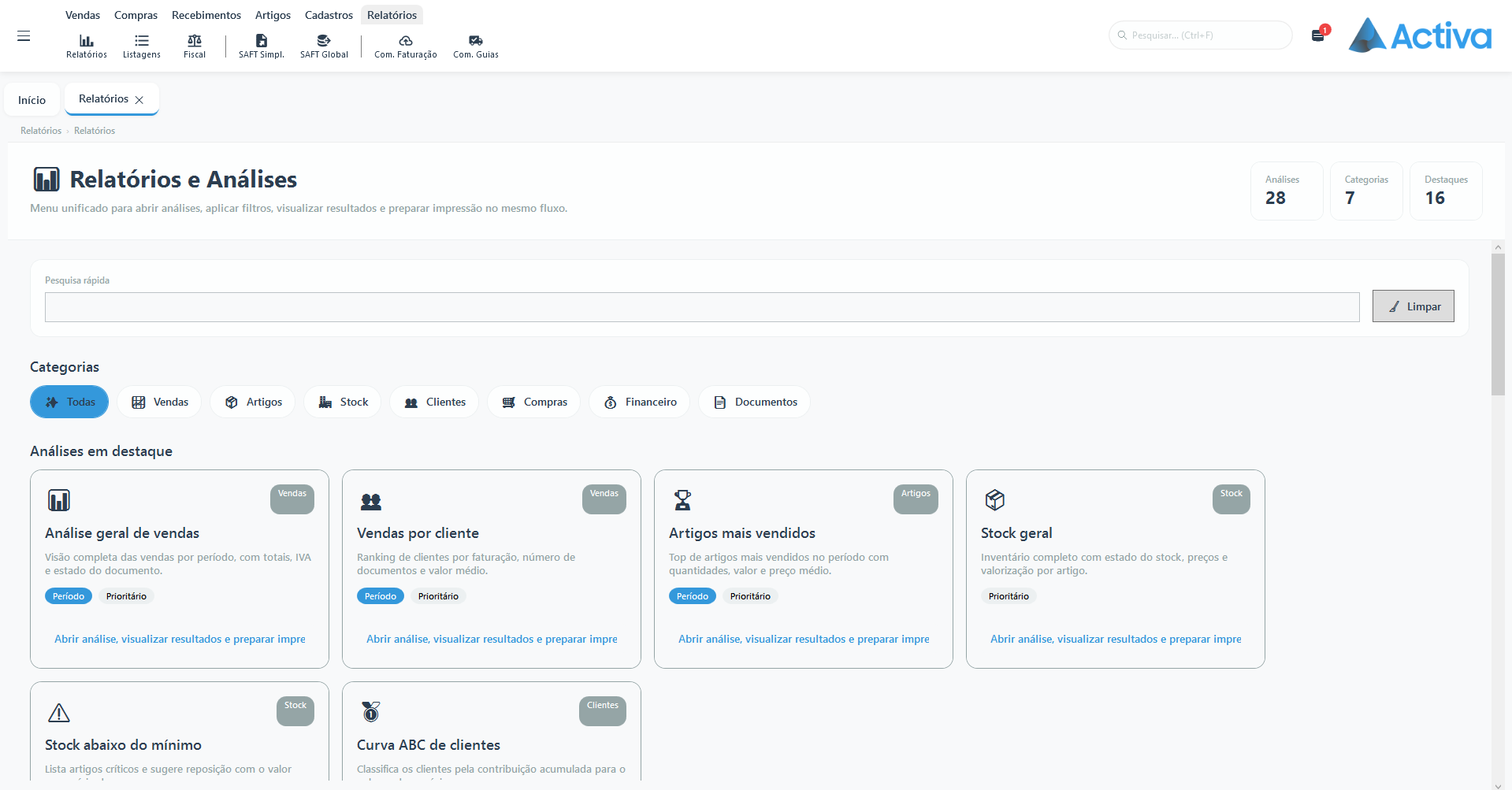Image resolution: width=1512 pixels, height=790 pixels.
Task: Open Com. Faturação communication
Action: coord(406,46)
